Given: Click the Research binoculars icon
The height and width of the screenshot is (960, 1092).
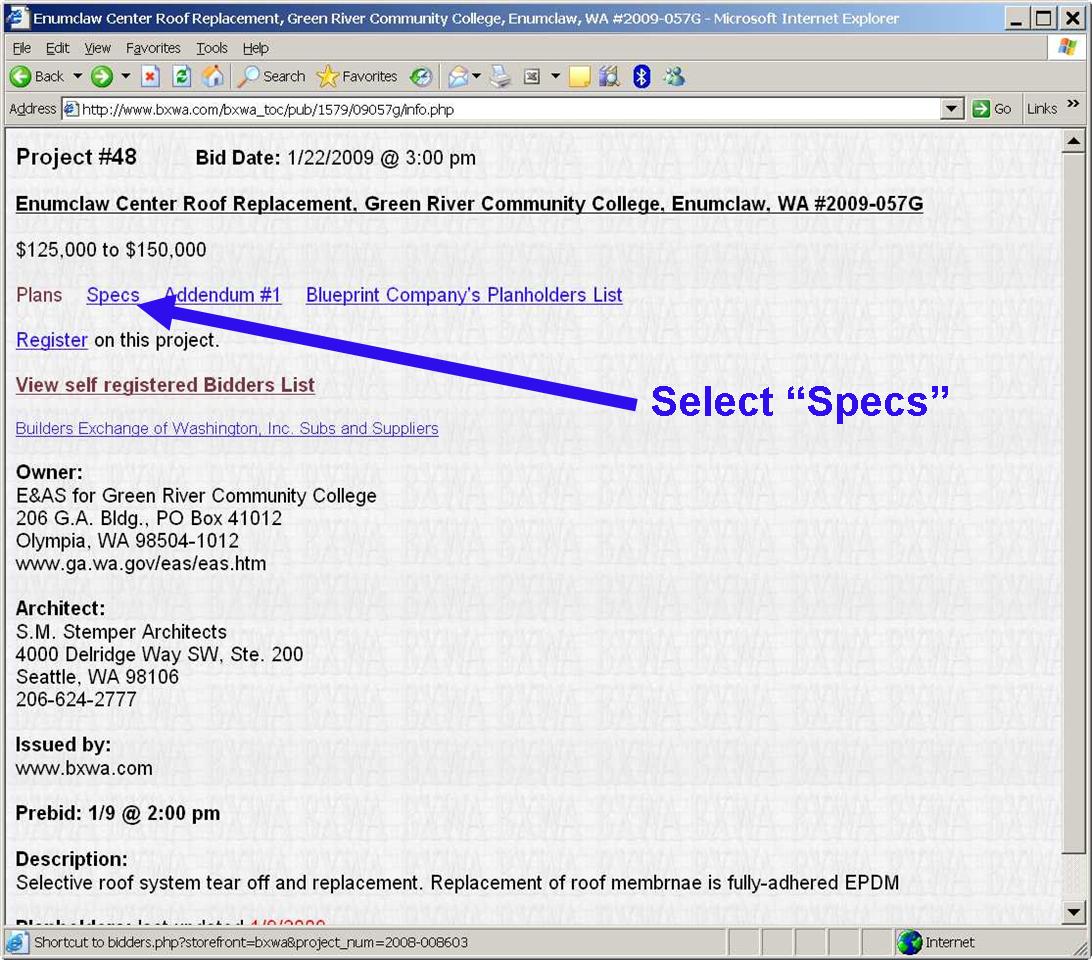Looking at the screenshot, I should (x=609, y=77).
